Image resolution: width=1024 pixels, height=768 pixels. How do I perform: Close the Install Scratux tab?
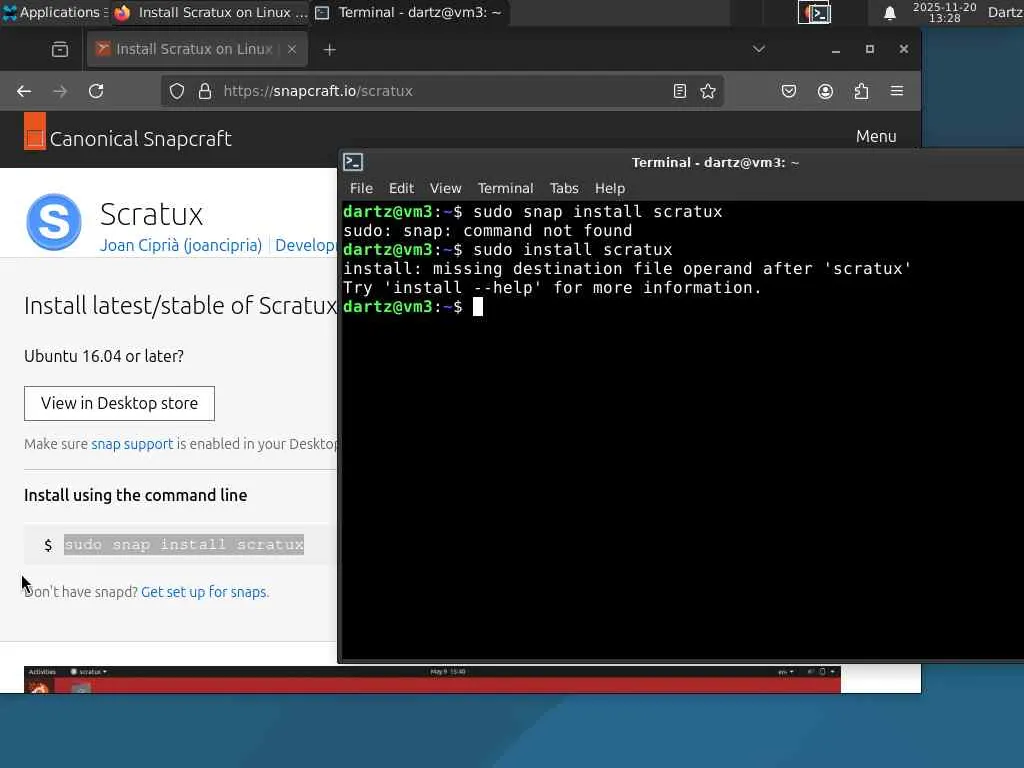[x=292, y=49]
